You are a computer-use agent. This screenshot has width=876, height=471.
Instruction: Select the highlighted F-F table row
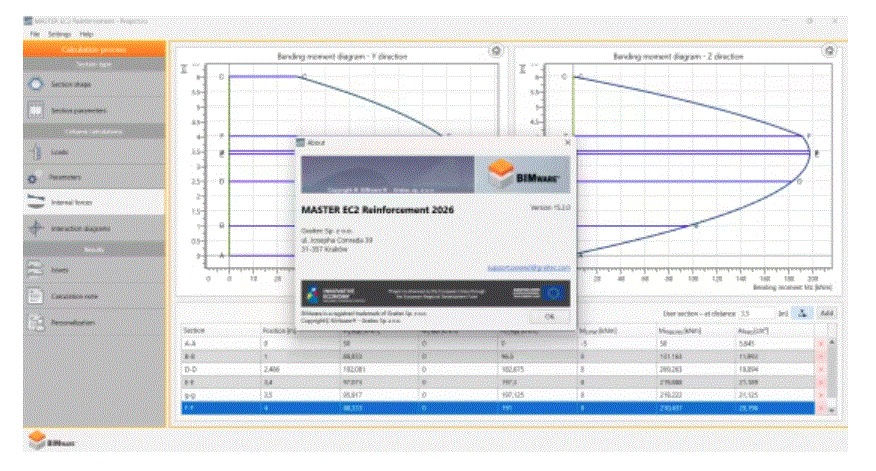(x=497, y=408)
